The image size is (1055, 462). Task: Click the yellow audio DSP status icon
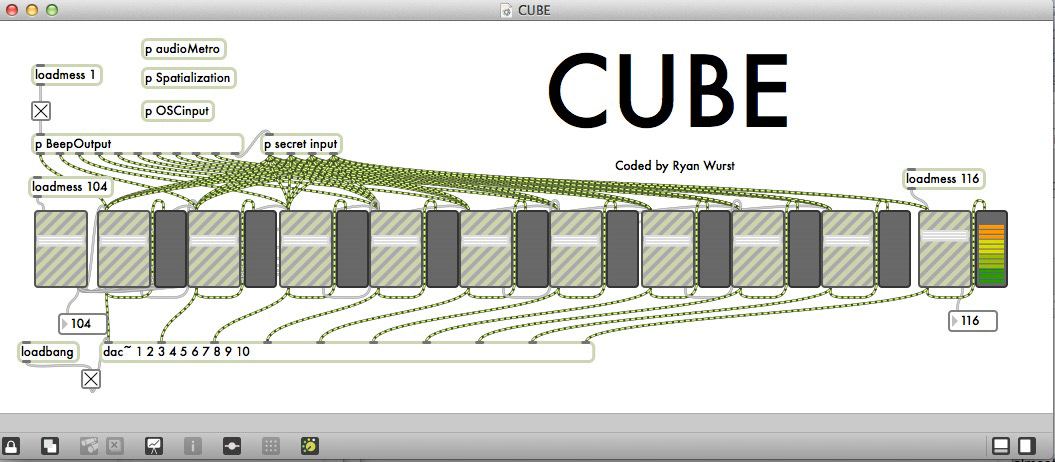tap(310, 445)
